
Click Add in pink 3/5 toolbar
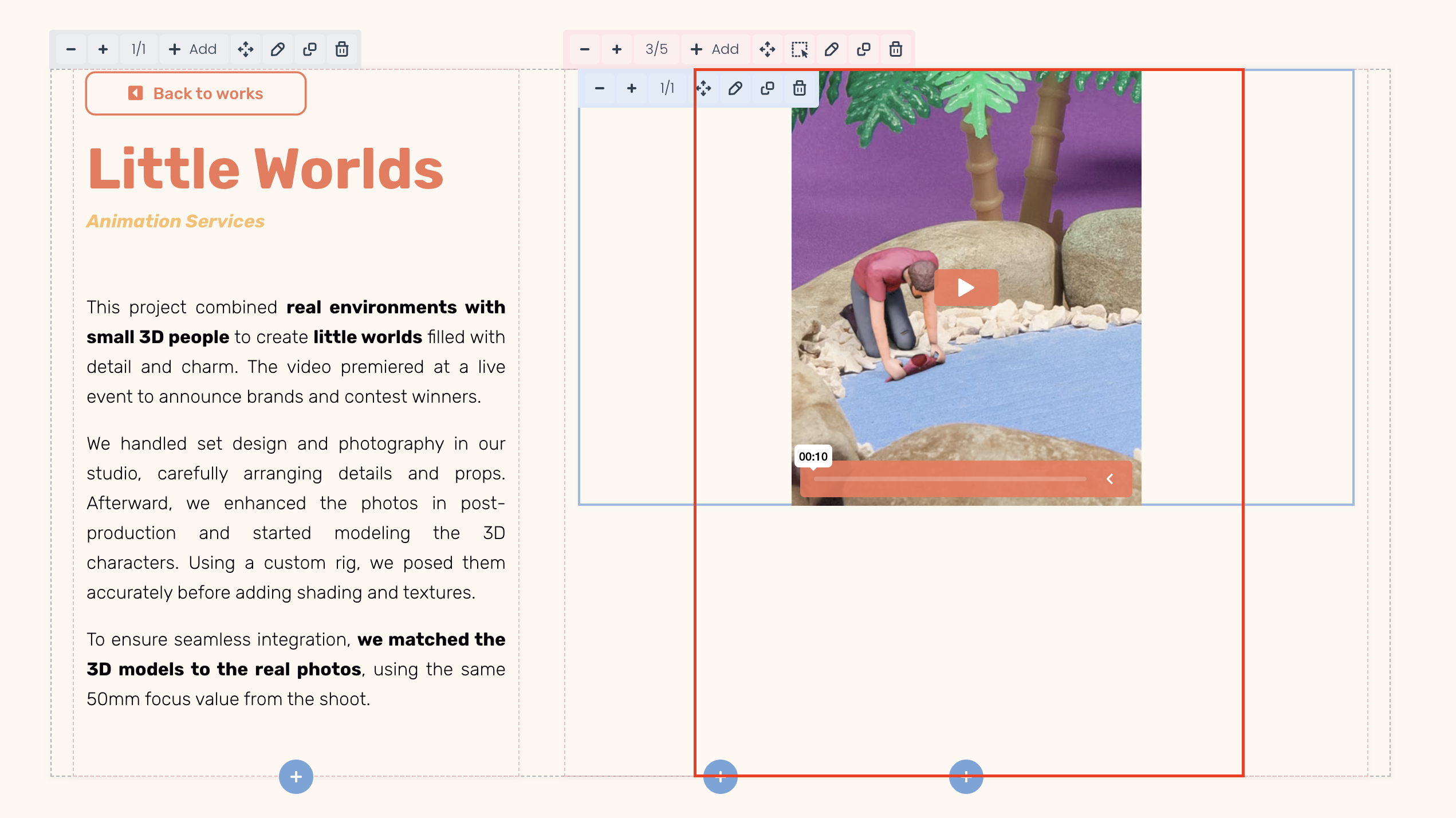715,49
